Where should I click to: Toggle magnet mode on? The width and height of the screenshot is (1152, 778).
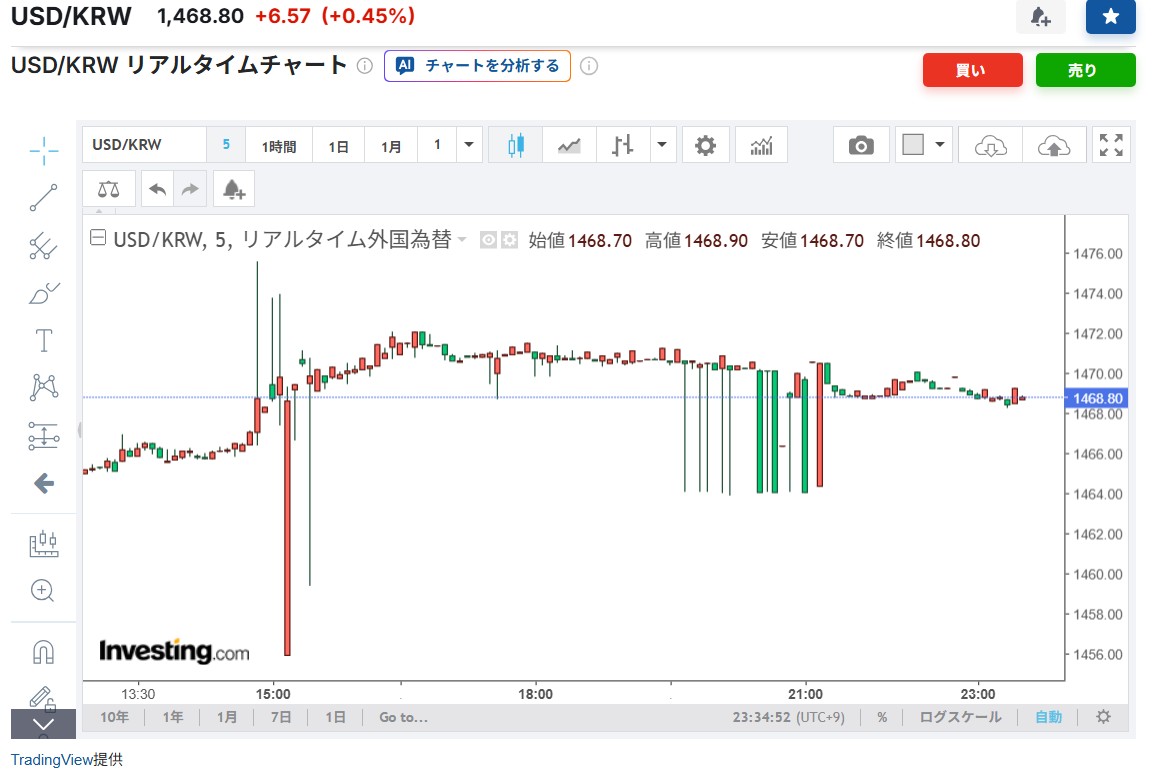tap(43, 652)
